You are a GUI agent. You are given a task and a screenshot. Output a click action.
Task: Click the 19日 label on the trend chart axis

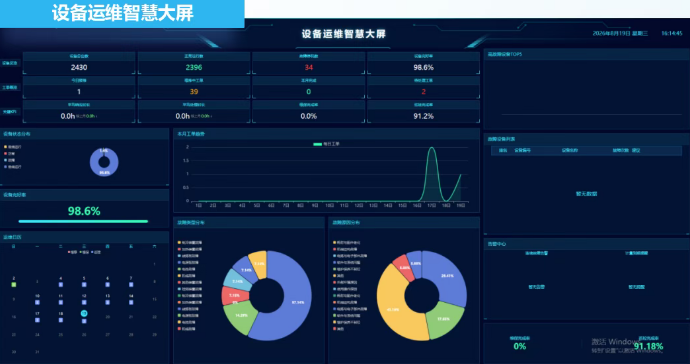coord(461,206)
